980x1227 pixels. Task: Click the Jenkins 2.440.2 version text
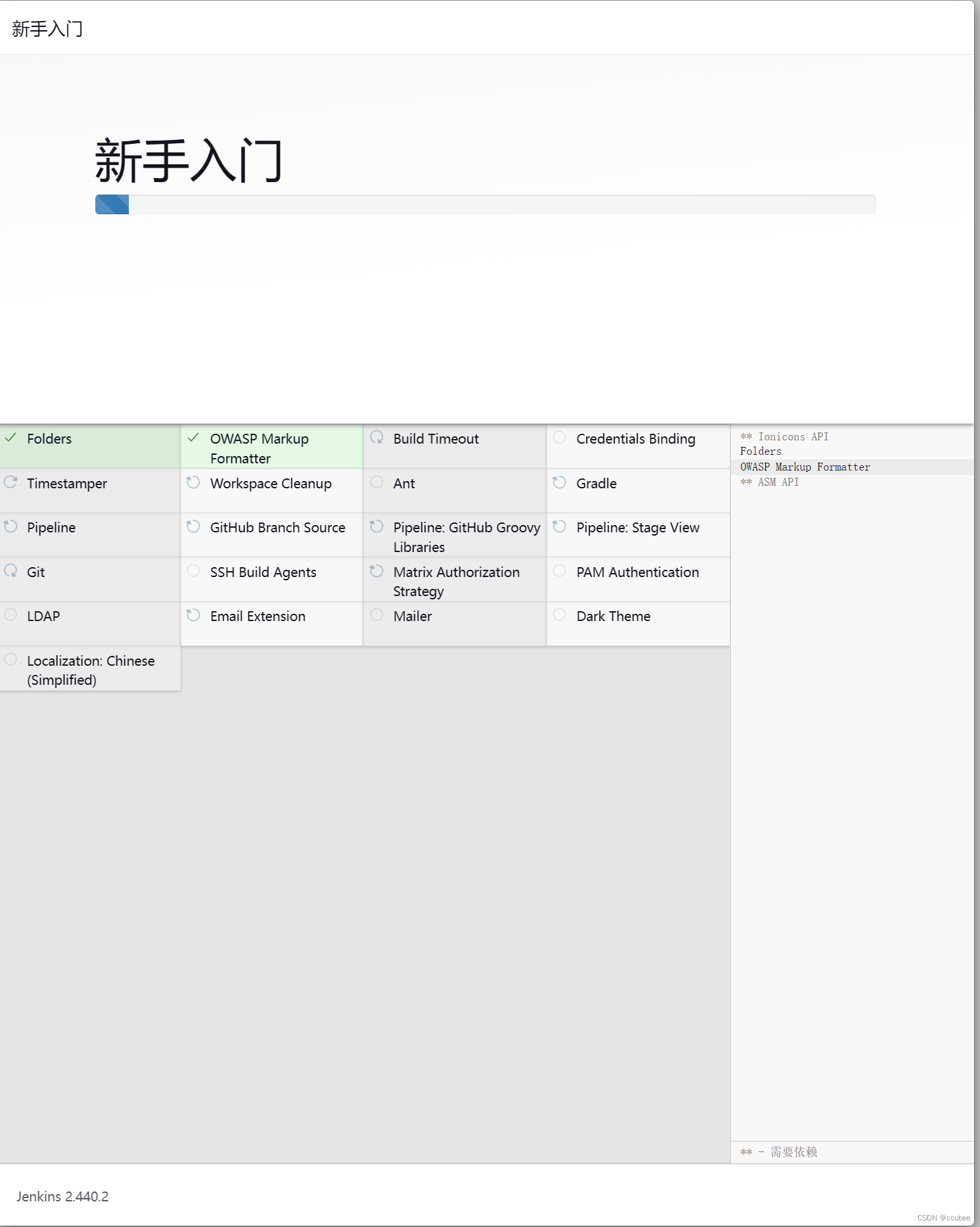click(x=62, y=1197)
